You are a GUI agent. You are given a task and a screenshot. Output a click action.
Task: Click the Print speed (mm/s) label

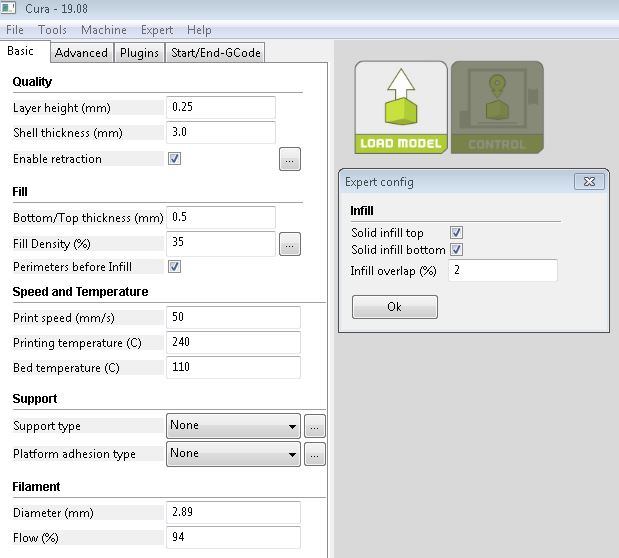pyautogui.click(x=64, y=318)
